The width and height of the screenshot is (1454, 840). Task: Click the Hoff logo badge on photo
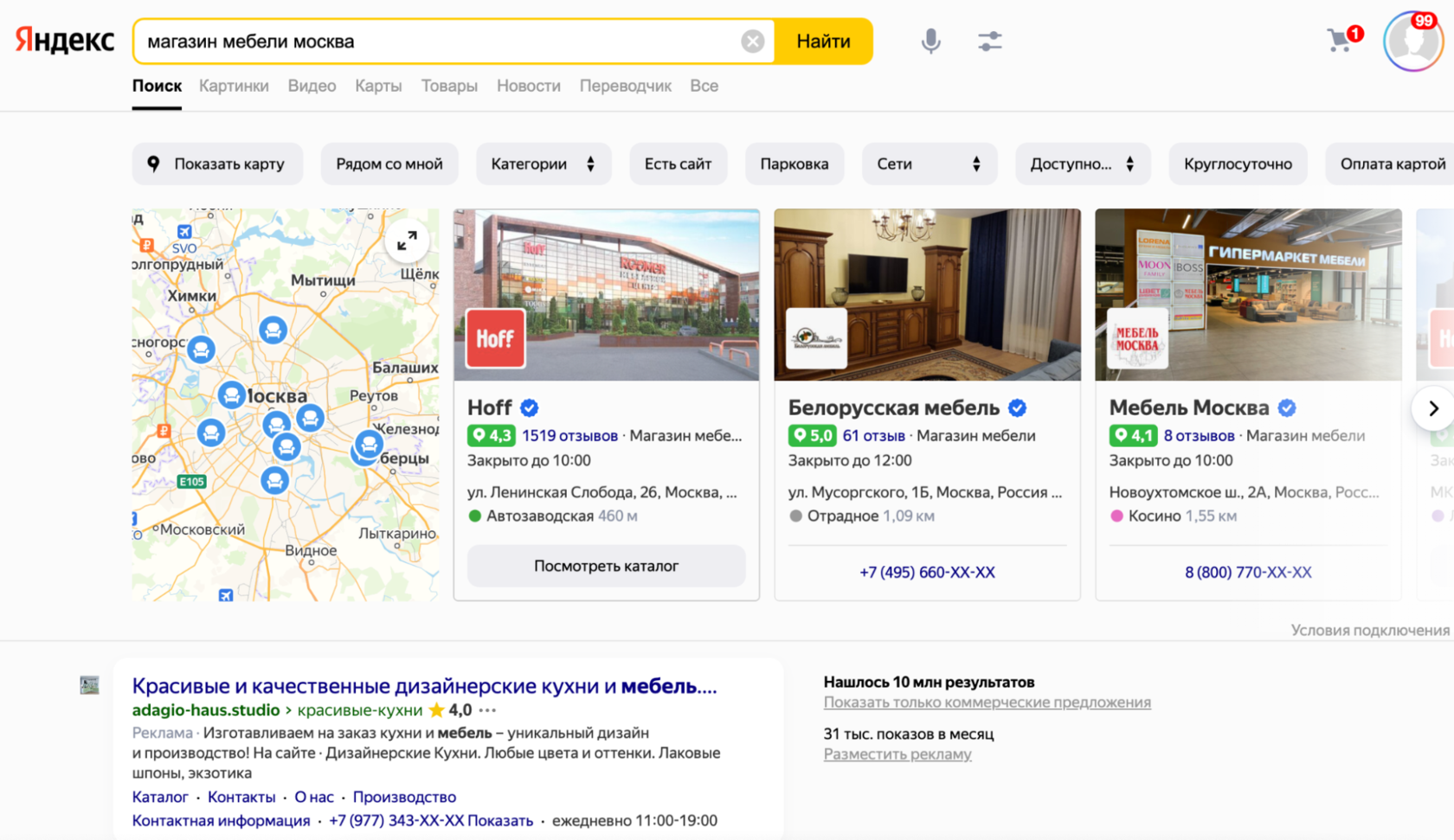[x=495, y=338]
